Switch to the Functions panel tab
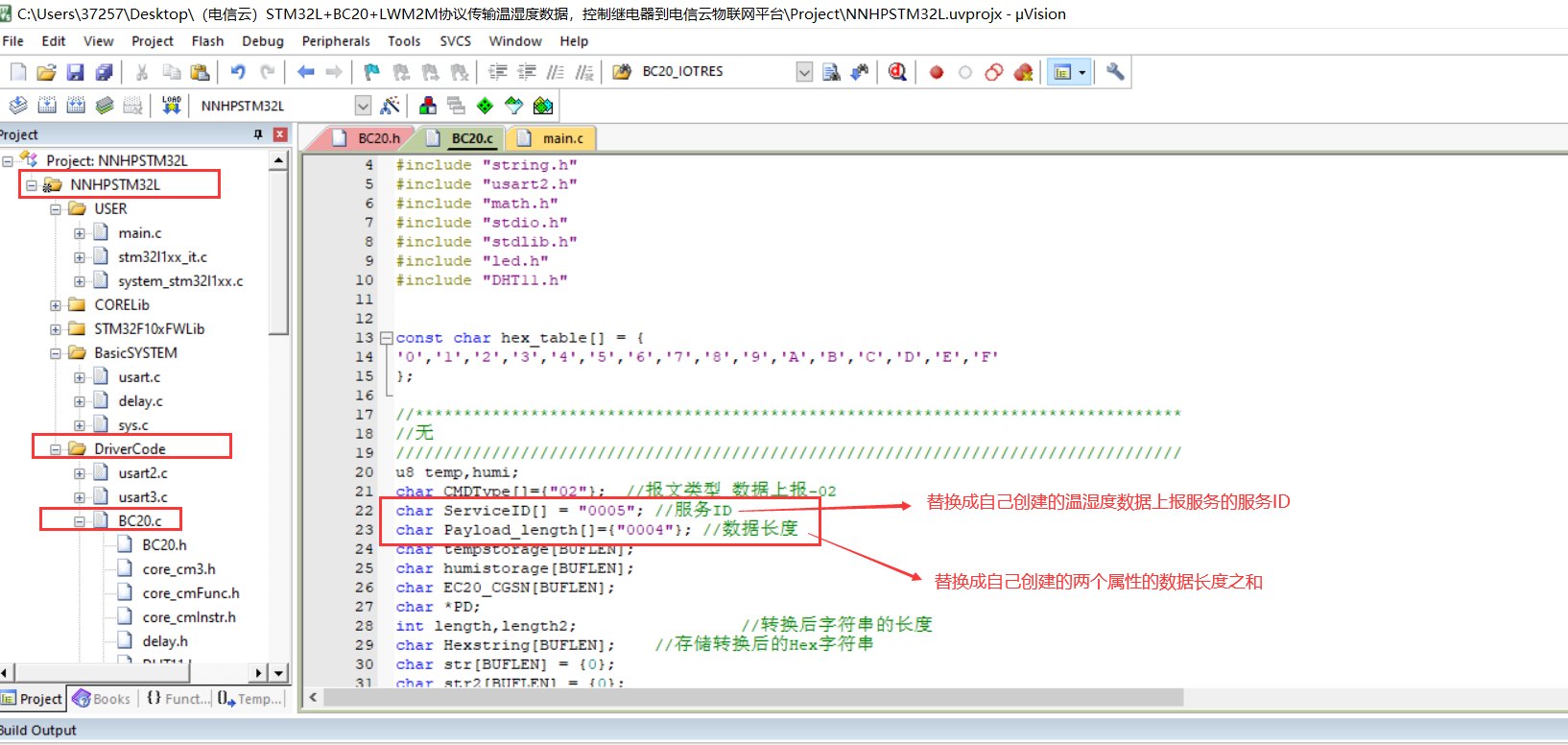Screen dimensions: 1568x745 pos(178,699)
